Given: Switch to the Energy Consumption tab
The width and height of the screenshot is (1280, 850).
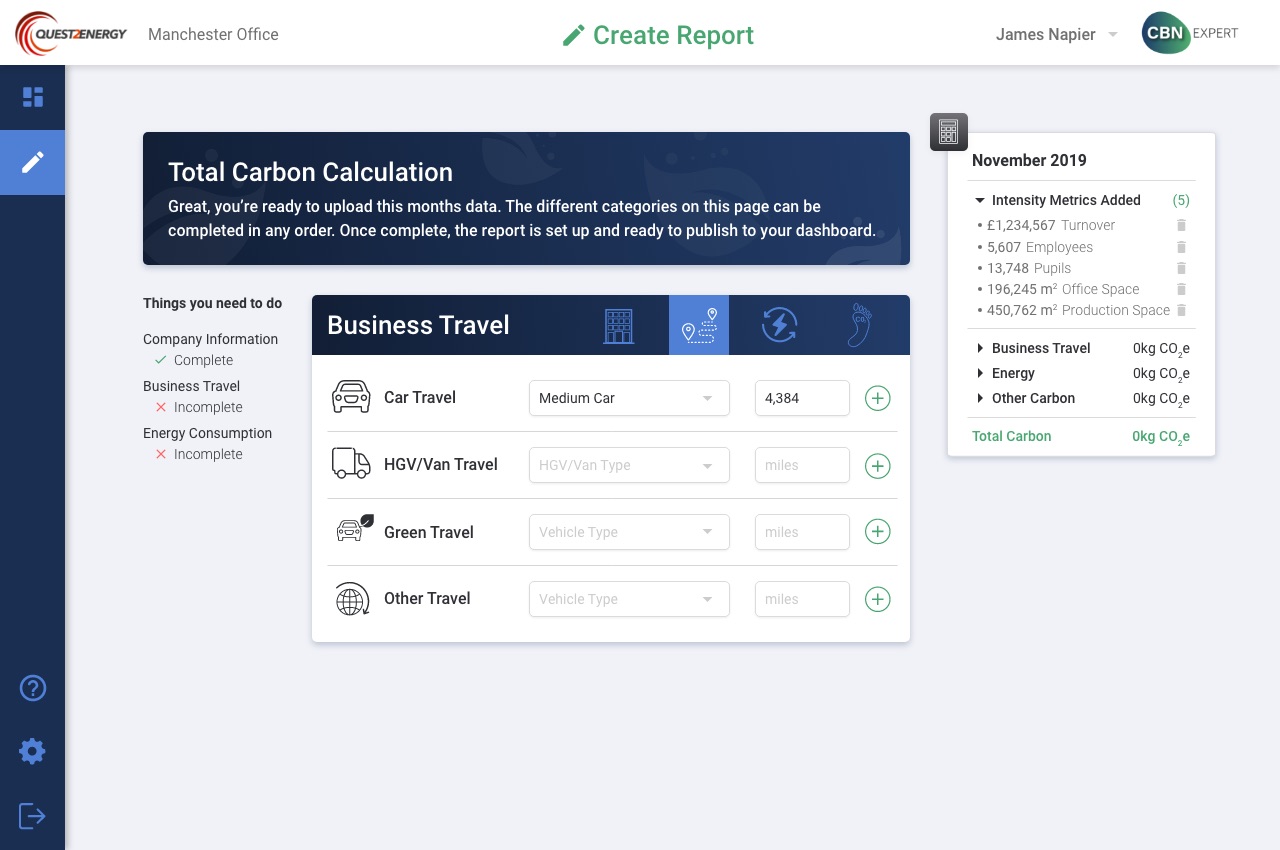Looking at the screenshot, I should tap(779, 326).
